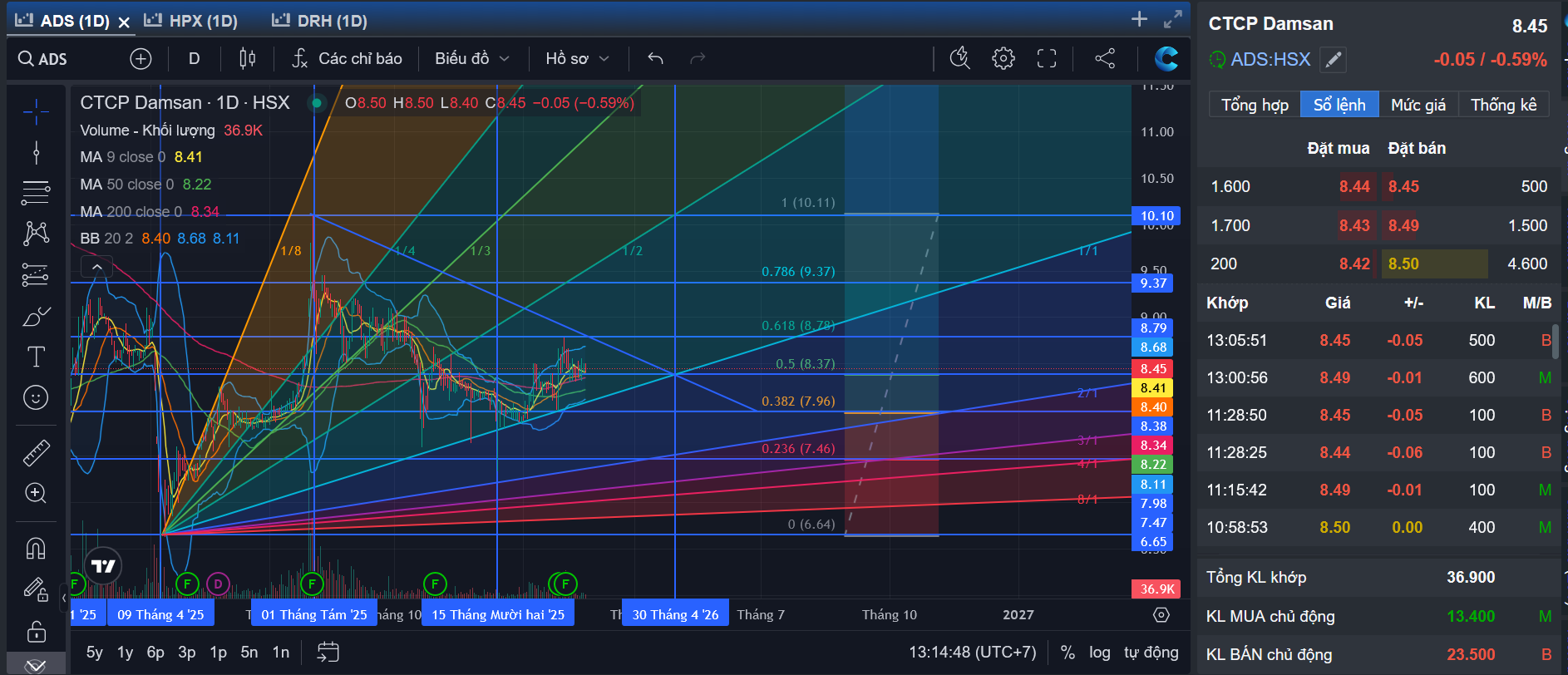This screenshot has height=675, width=1568.
Task: Click the TradingView logo on the chart
Action: tap(103, 566)
